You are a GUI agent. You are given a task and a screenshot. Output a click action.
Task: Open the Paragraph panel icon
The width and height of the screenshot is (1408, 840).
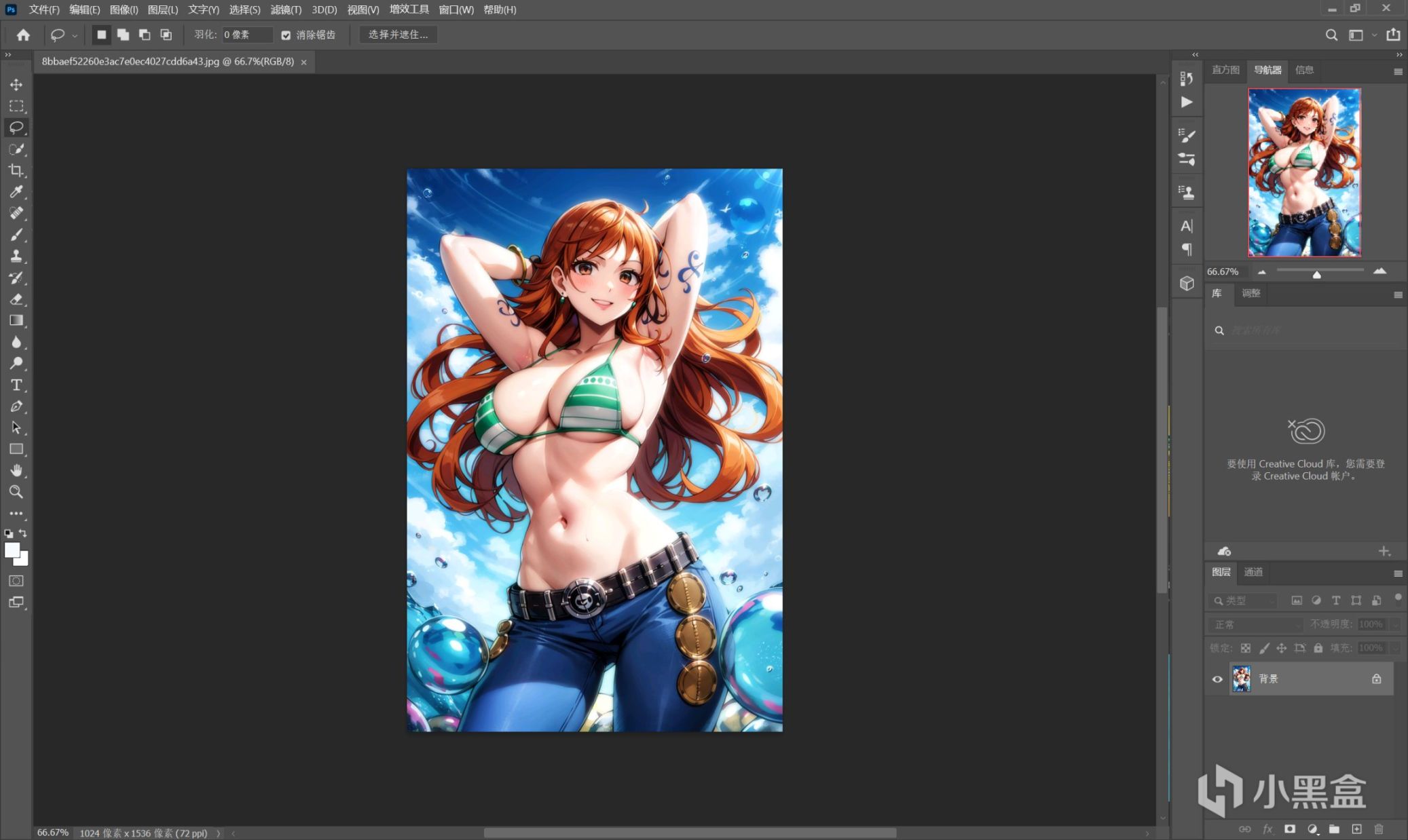pyautogui.click(x=1187, y=250)
